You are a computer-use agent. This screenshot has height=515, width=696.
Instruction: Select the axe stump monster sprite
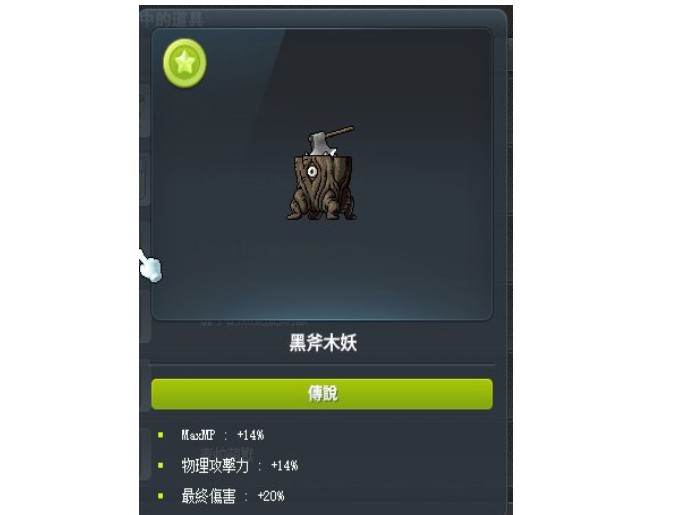[x=322, y=173]
